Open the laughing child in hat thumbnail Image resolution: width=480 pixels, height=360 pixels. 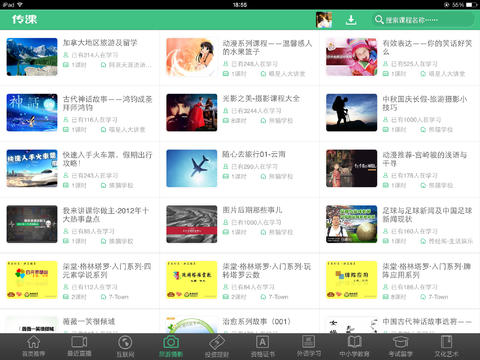(352, 57)
